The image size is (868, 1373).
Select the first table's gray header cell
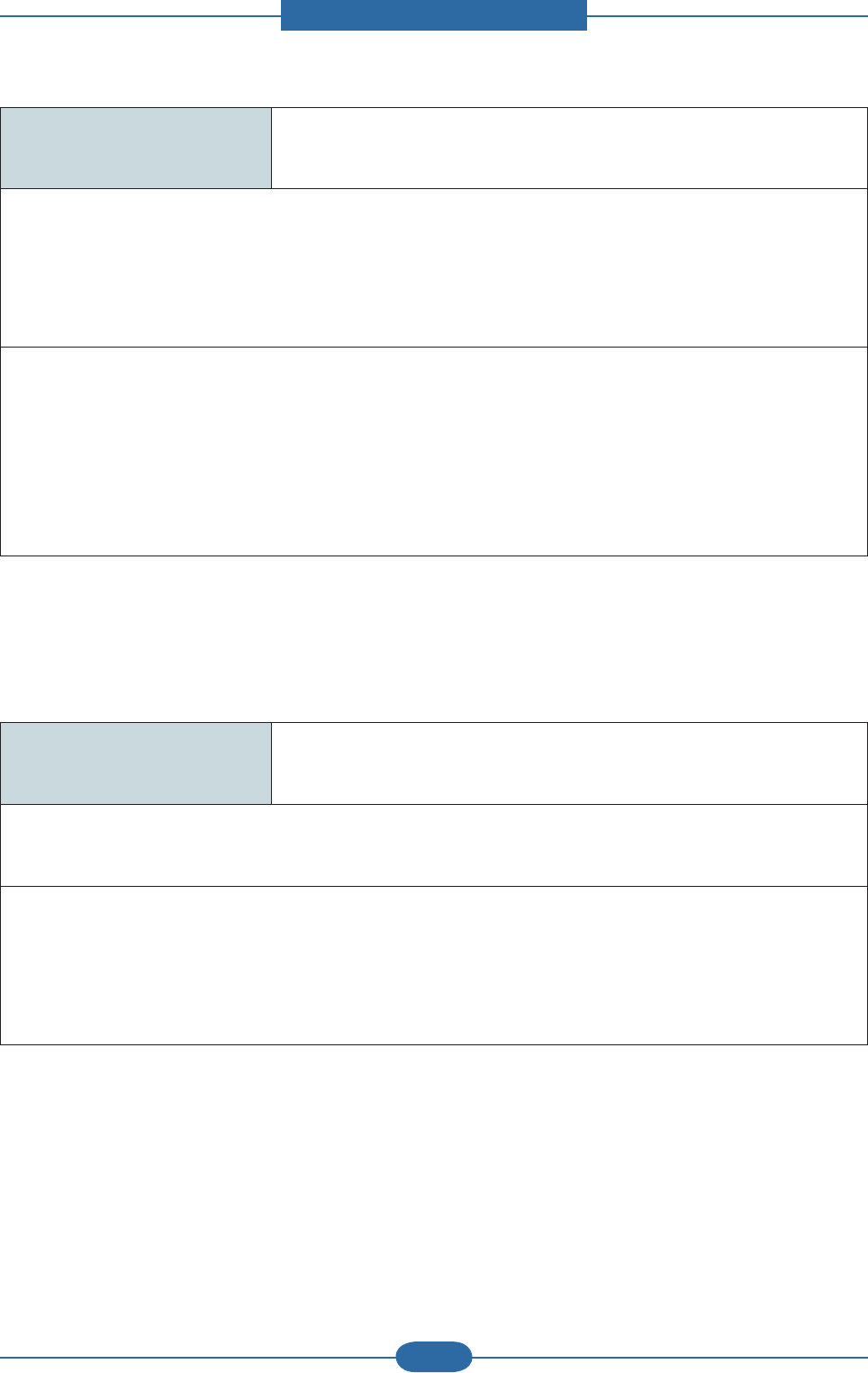(x=136, y=148)
